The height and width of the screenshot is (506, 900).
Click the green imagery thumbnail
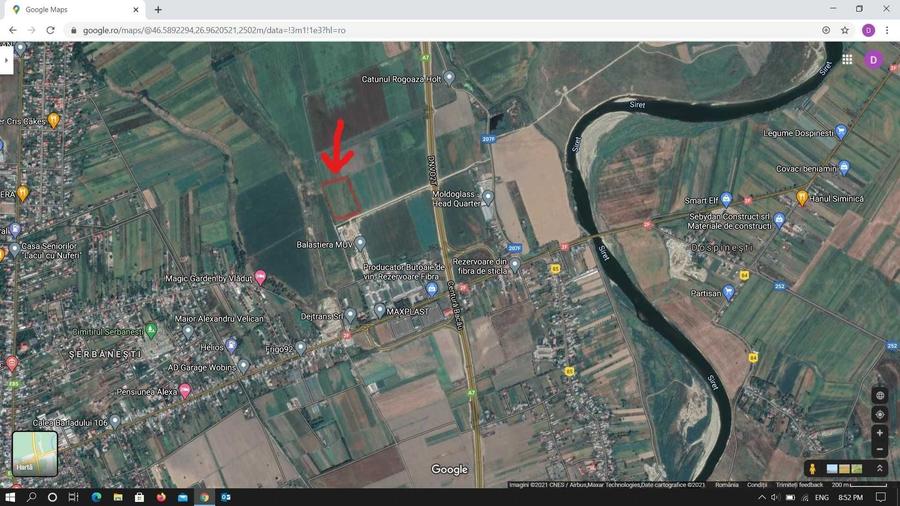click(857, 469)
